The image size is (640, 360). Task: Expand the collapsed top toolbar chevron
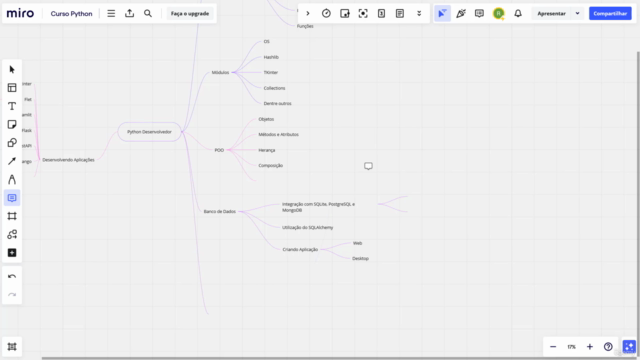[308, 13]
